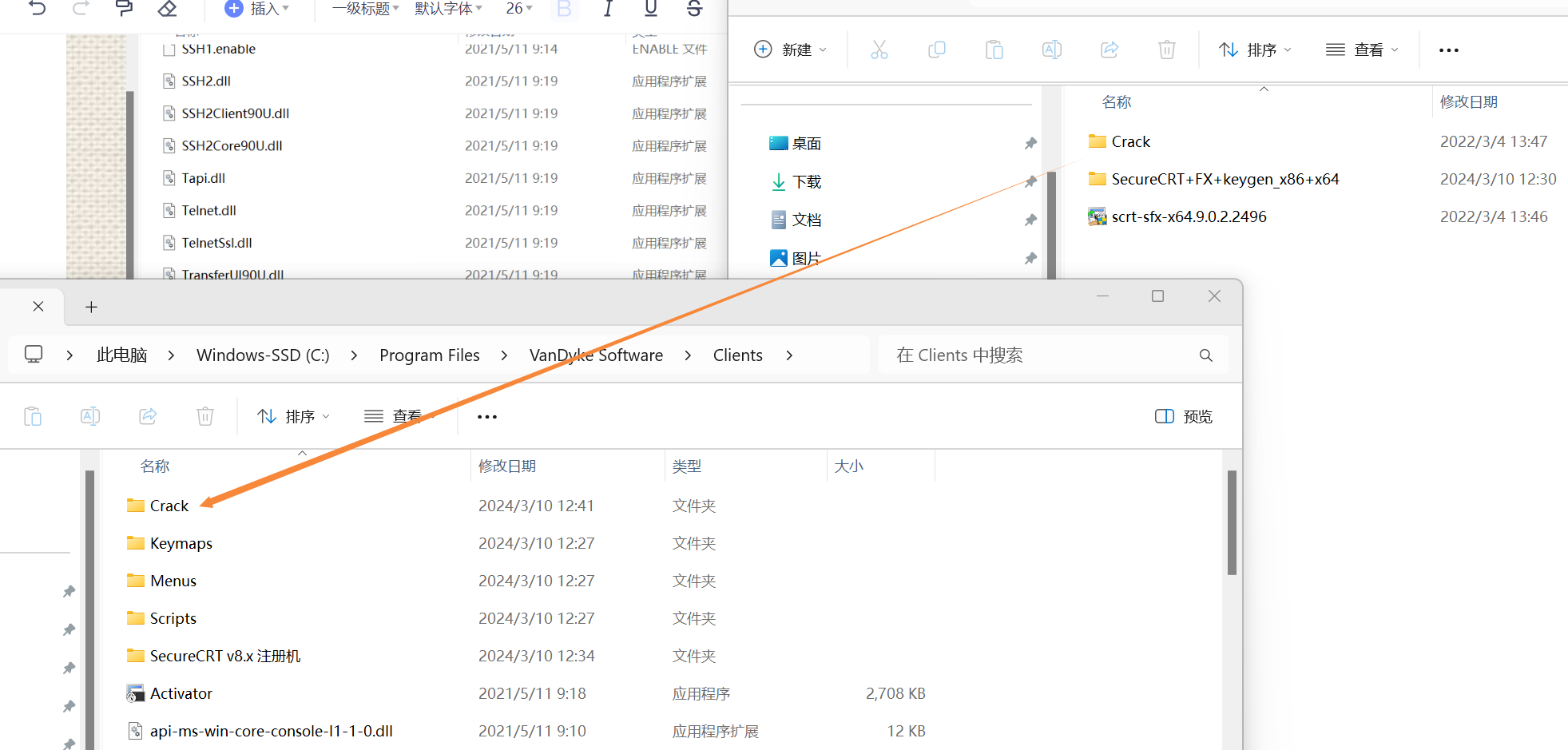This screenshot has height=750, width=1568.
Task: Click the delete trash icon in upper Explorer
Action: 1167,50
